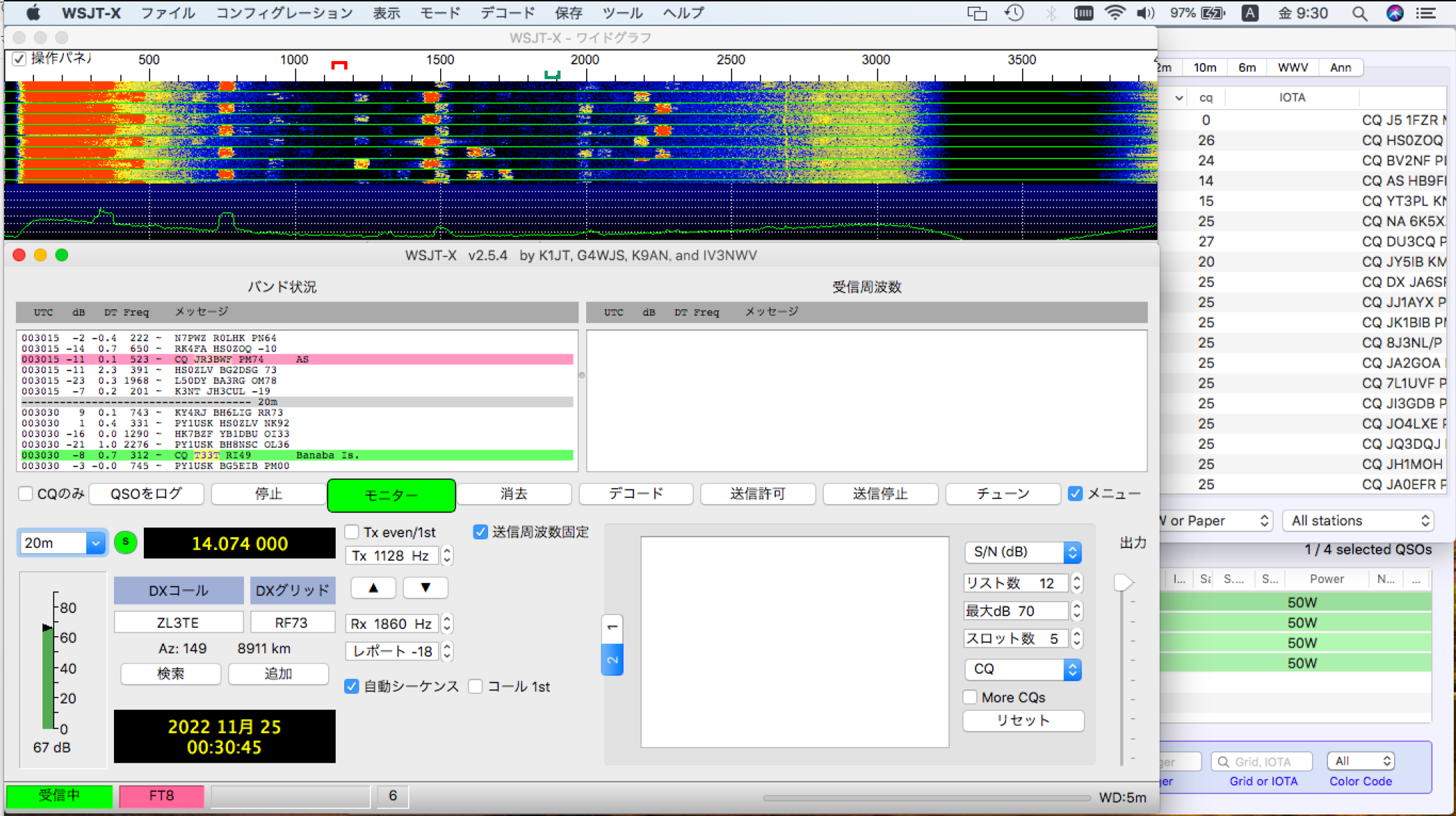
Task: Adjust the Tx 1128 Hz stepper
Action: (447, 555)
